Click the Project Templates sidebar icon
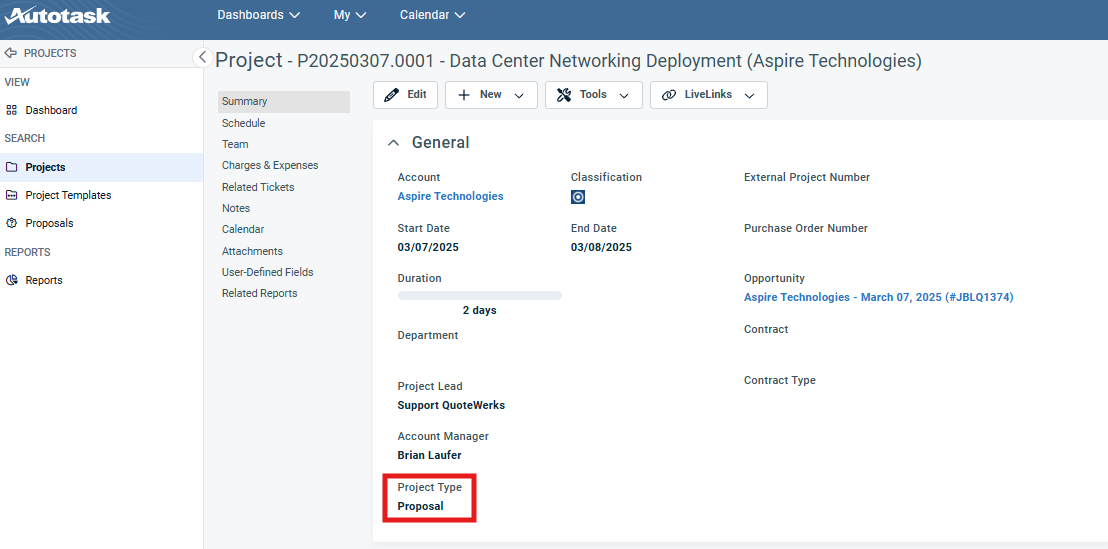 [12, 195]
